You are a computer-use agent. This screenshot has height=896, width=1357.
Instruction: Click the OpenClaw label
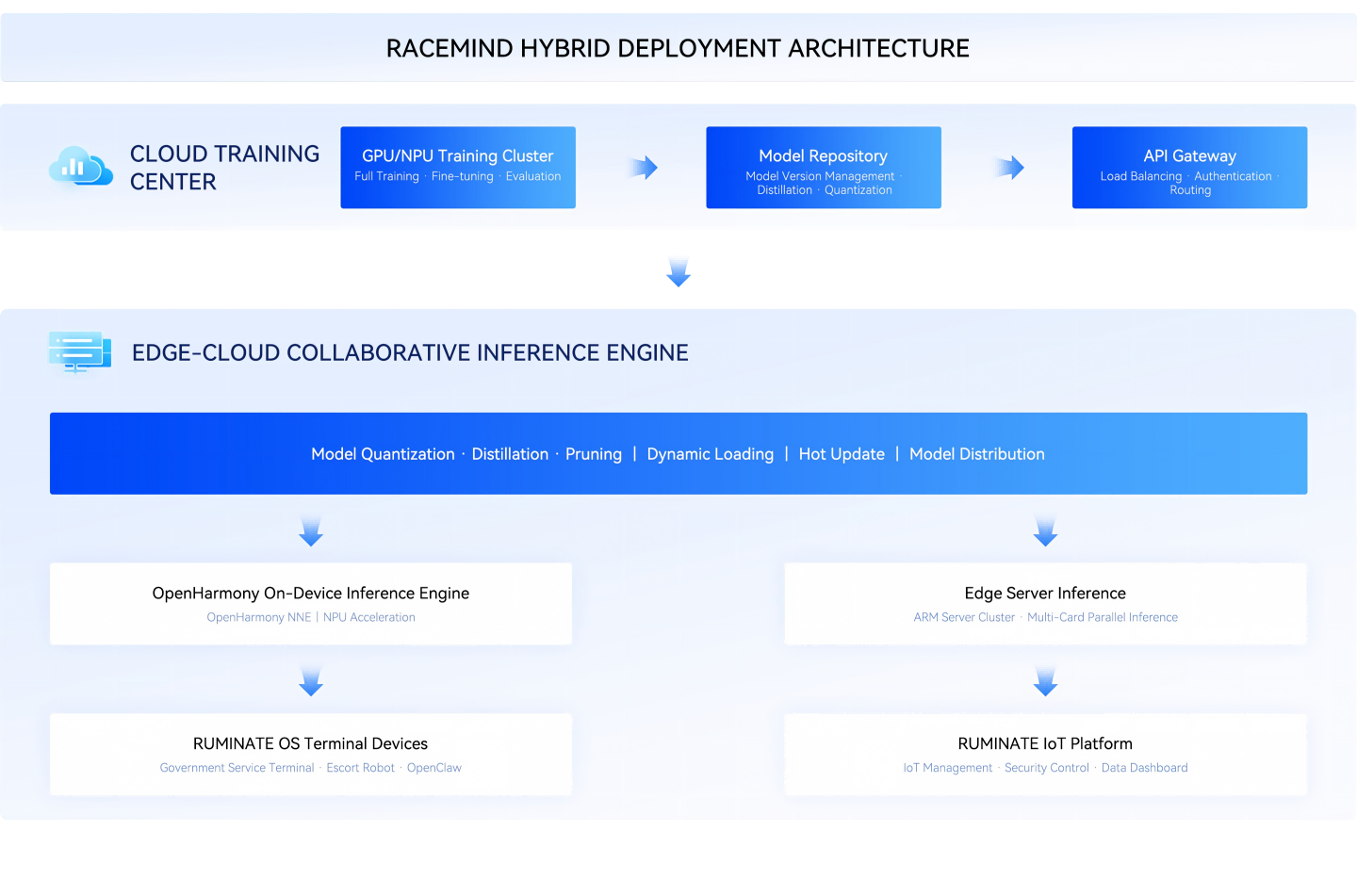point(434,768)
